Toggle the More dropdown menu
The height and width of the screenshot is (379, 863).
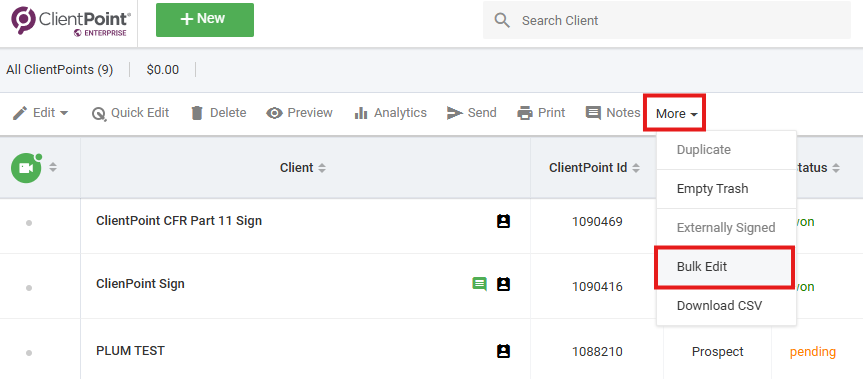(675, 113)
